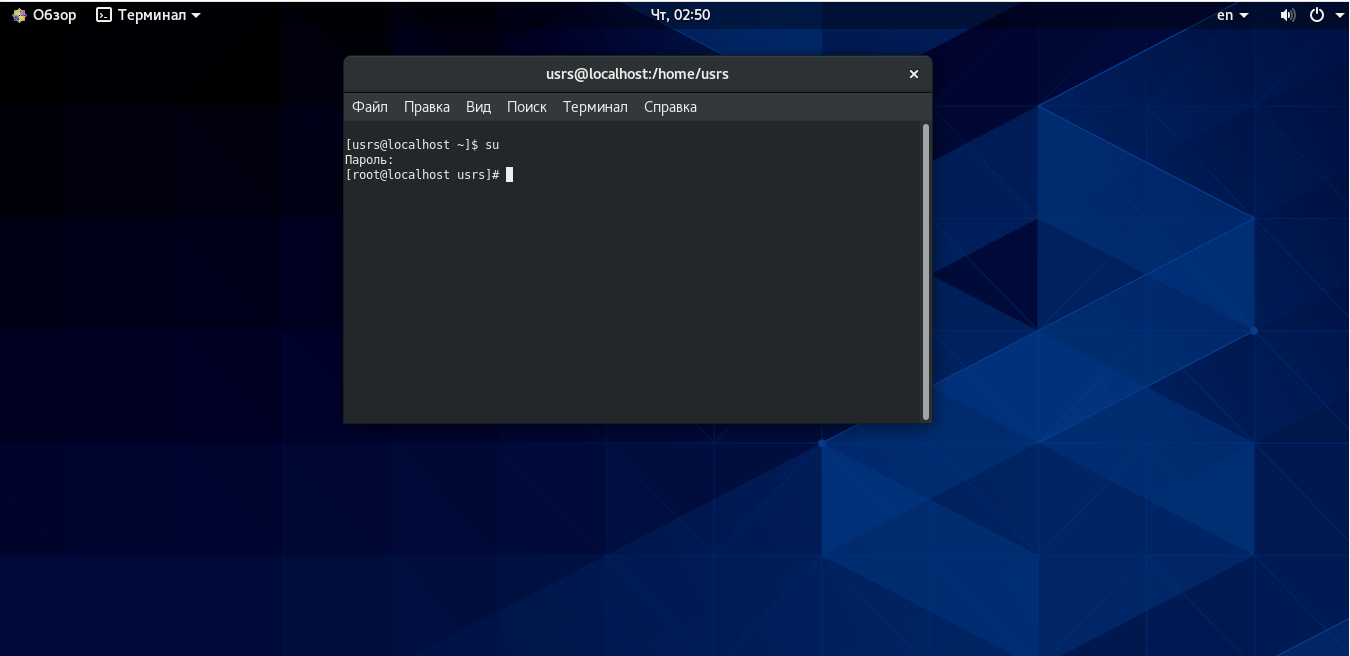Click the blinking terminal cursor
Viewport: 1350px width, 656px height.
click(510, 174)
